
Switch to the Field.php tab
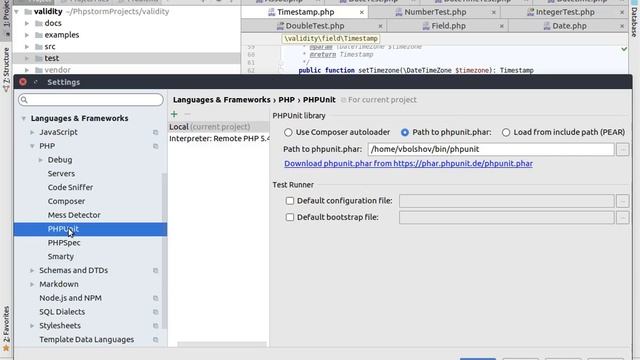[x=448, y=26]
